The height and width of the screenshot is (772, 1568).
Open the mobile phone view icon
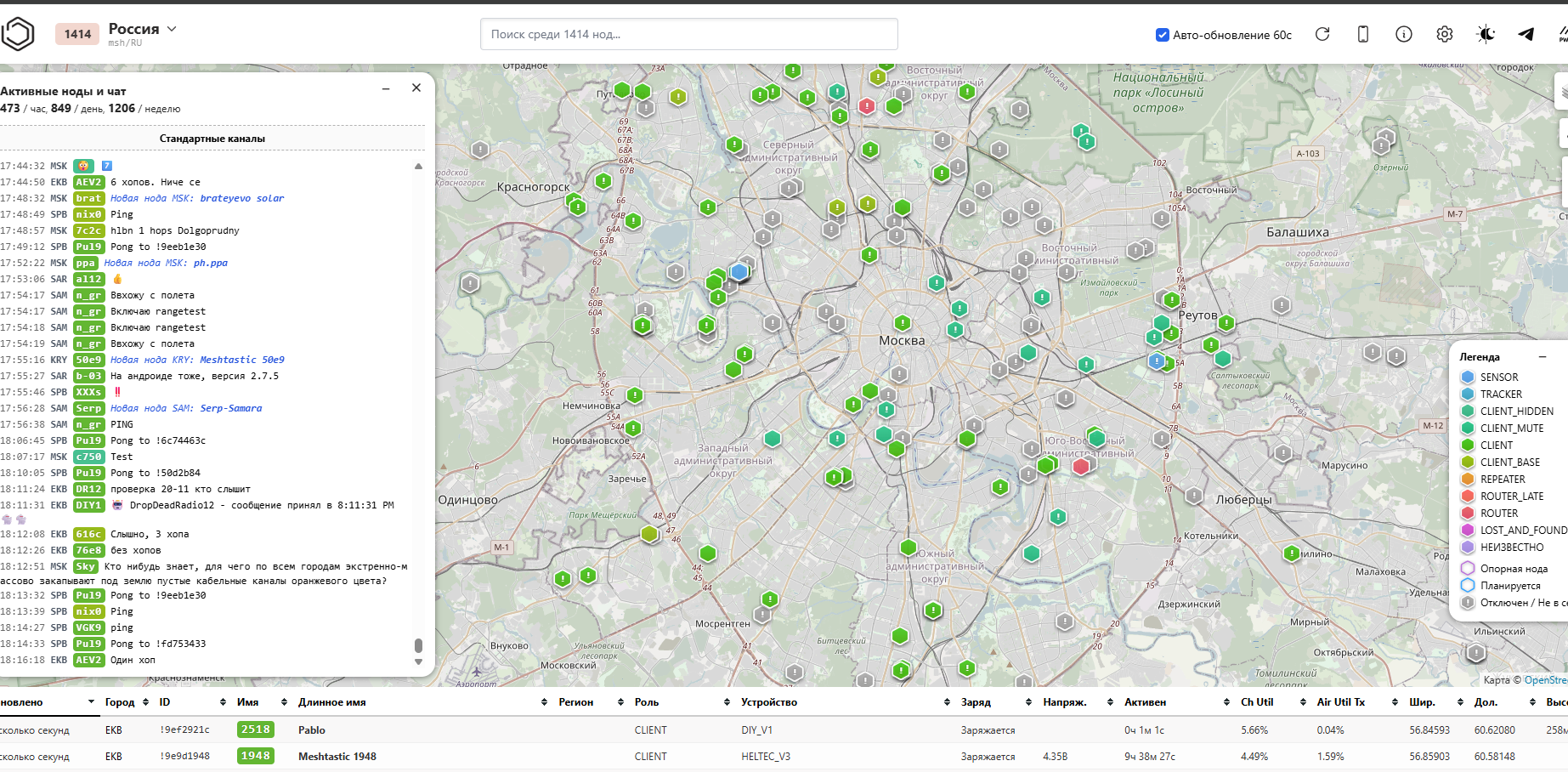pyautogui.click(x=1363, y=34)
